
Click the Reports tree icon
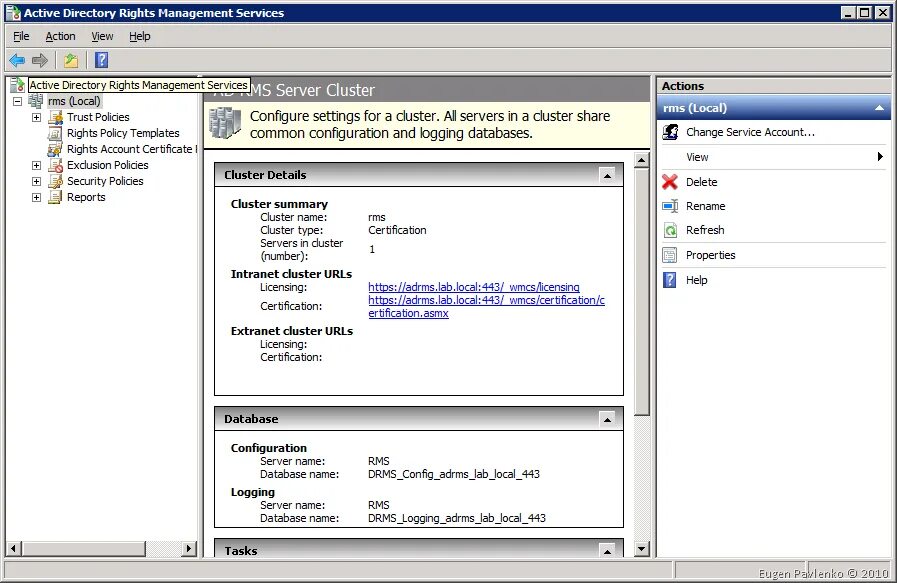pos(55,197)
